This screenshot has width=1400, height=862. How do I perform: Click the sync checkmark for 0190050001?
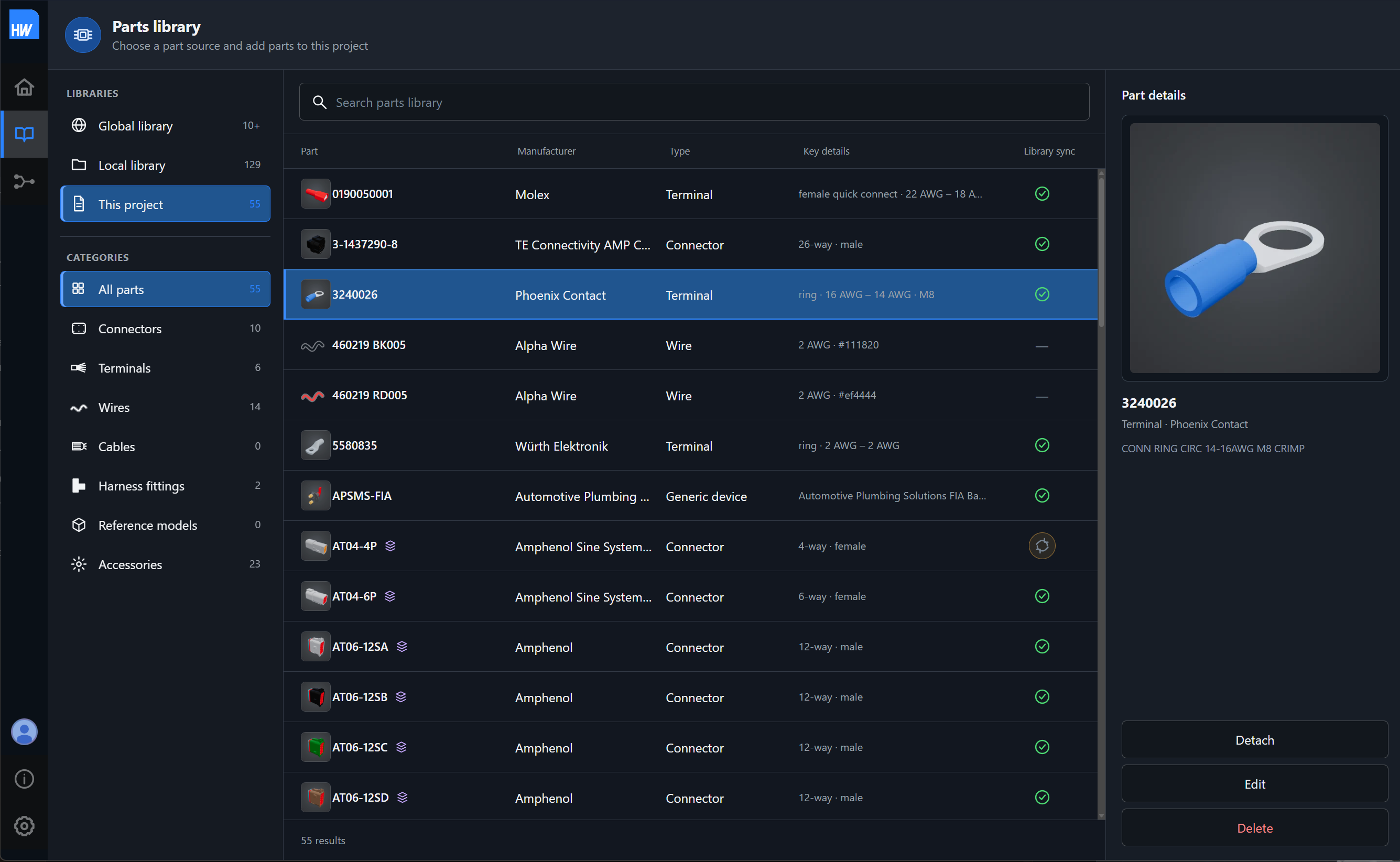pyautogui.click(x=1042, y=194)
